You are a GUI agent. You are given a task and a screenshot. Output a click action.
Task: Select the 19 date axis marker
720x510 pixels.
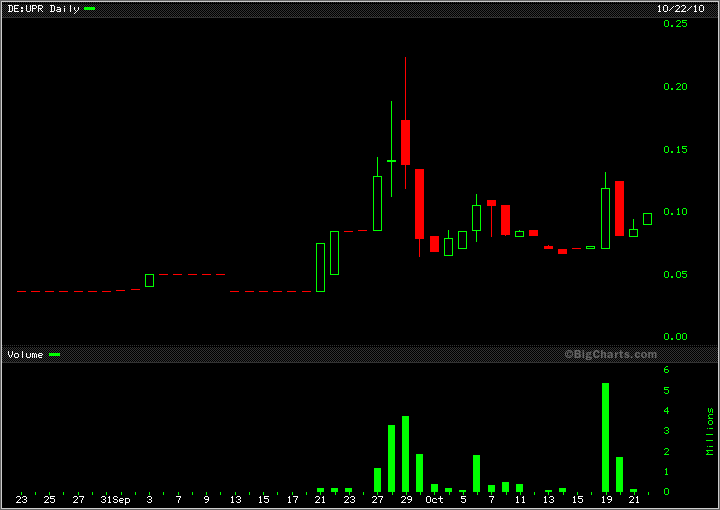(x=605, y=498)
